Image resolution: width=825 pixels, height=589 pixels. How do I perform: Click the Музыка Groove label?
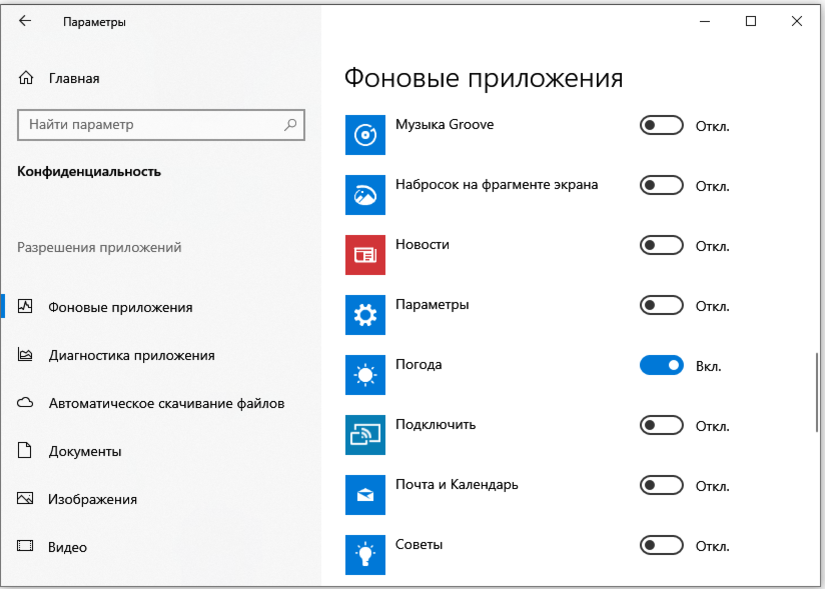445,125
